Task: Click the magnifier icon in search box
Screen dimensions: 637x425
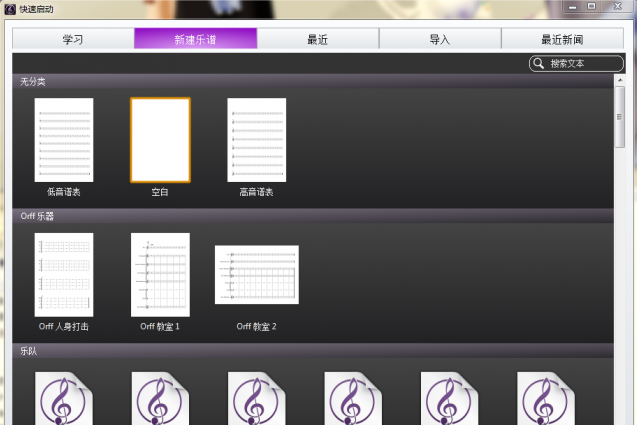Action: 540,63
